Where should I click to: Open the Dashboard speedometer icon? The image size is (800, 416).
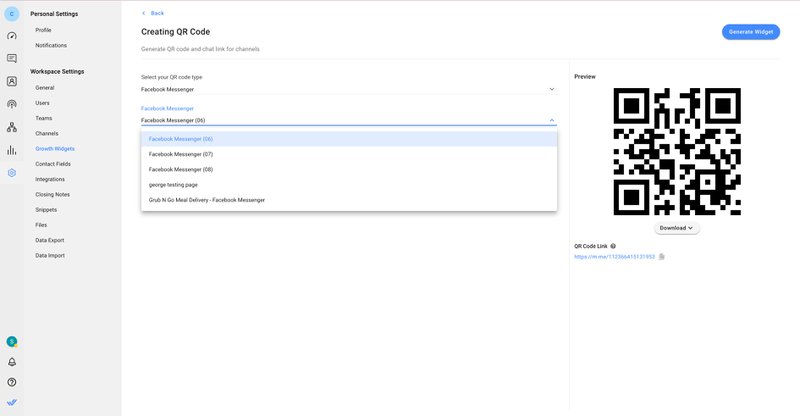[12, 35]
